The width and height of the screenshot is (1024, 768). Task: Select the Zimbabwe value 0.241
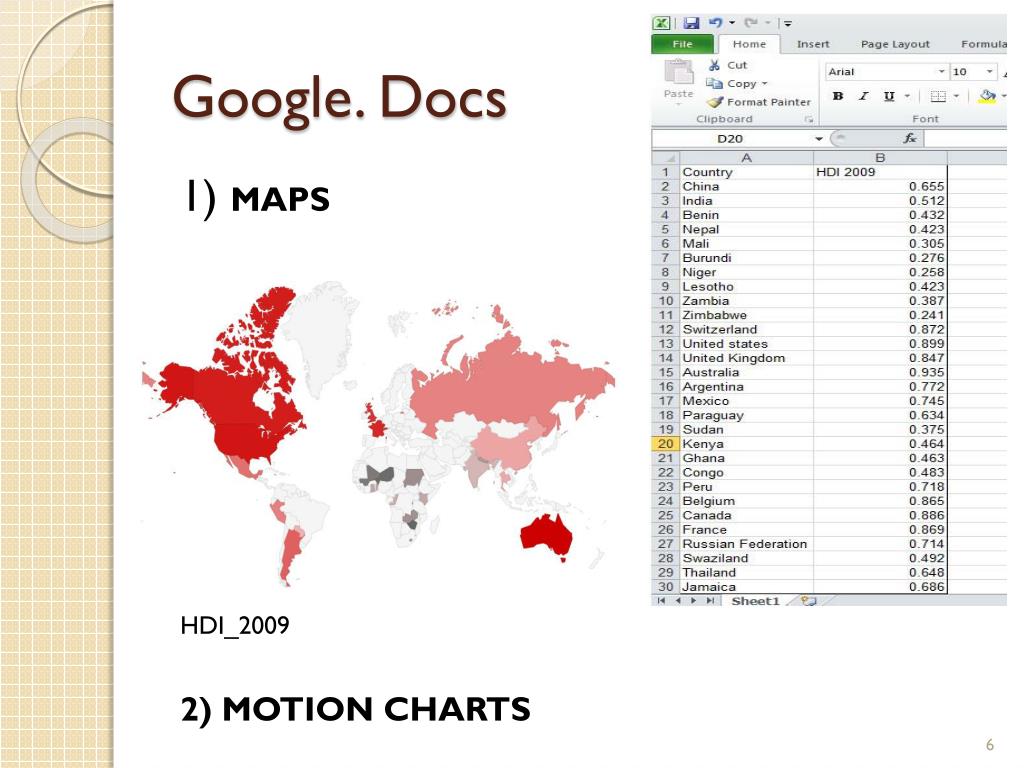(880, 315)
